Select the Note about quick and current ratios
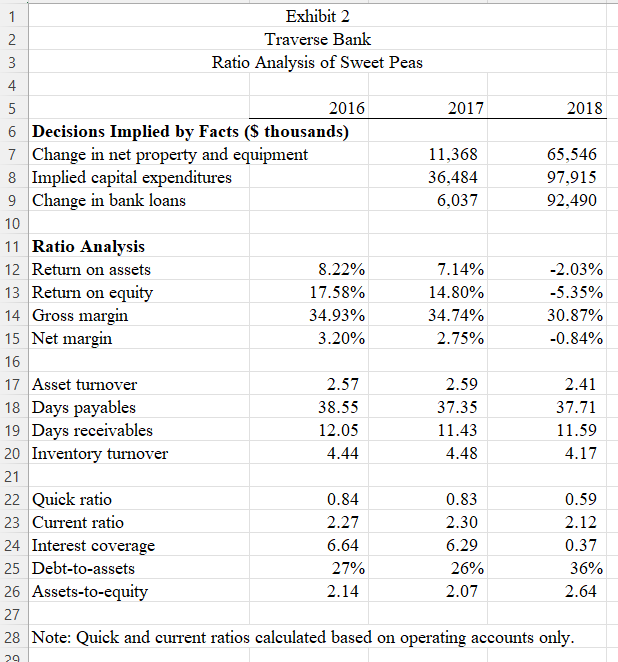 (x=303, y=638)
